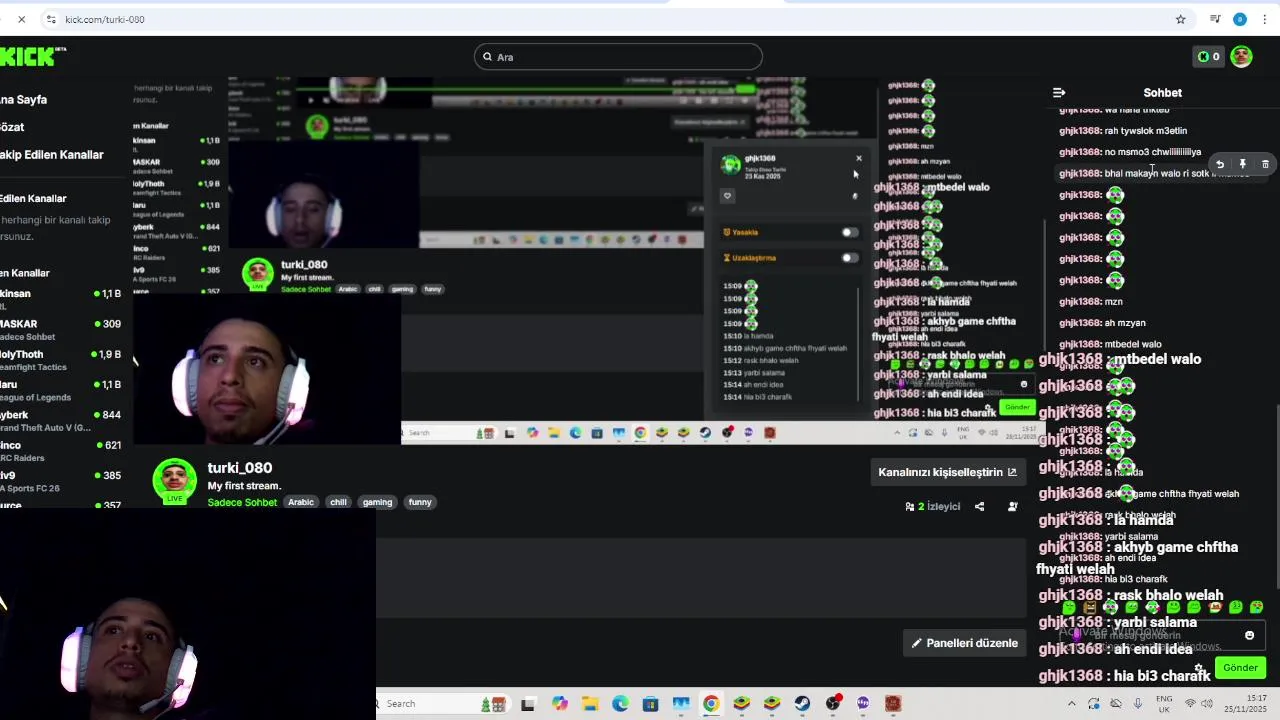Image resolution: width=1280 pixels, height=720 pixels.
Task: Click the icon right of share
Action: pos(1012,507)
